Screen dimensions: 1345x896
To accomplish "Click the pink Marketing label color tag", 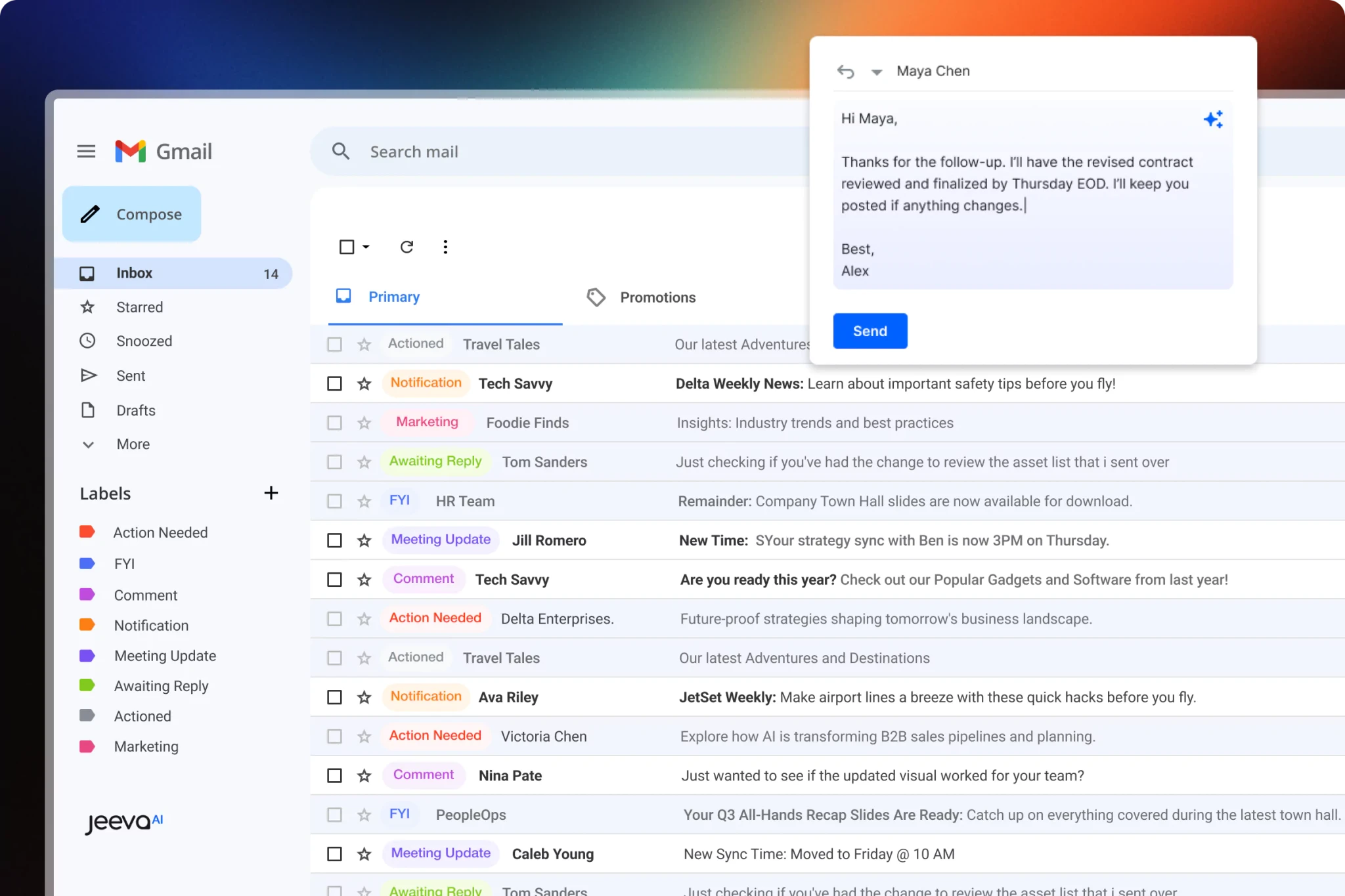I will click(x=87, y=746).
